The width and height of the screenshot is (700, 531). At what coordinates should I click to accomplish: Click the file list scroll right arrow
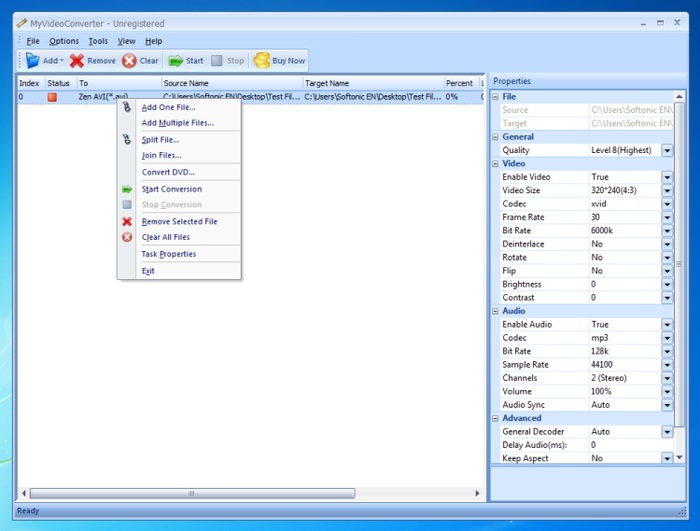[x=477, y=493]
